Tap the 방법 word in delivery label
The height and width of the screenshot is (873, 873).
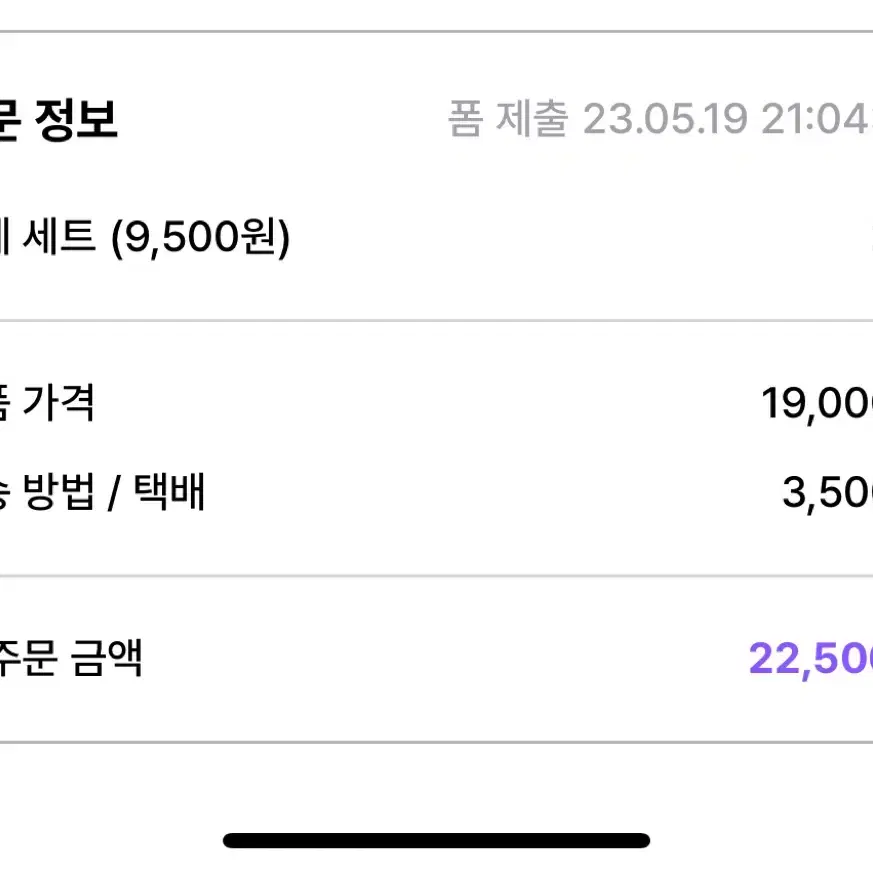(58, 492)
